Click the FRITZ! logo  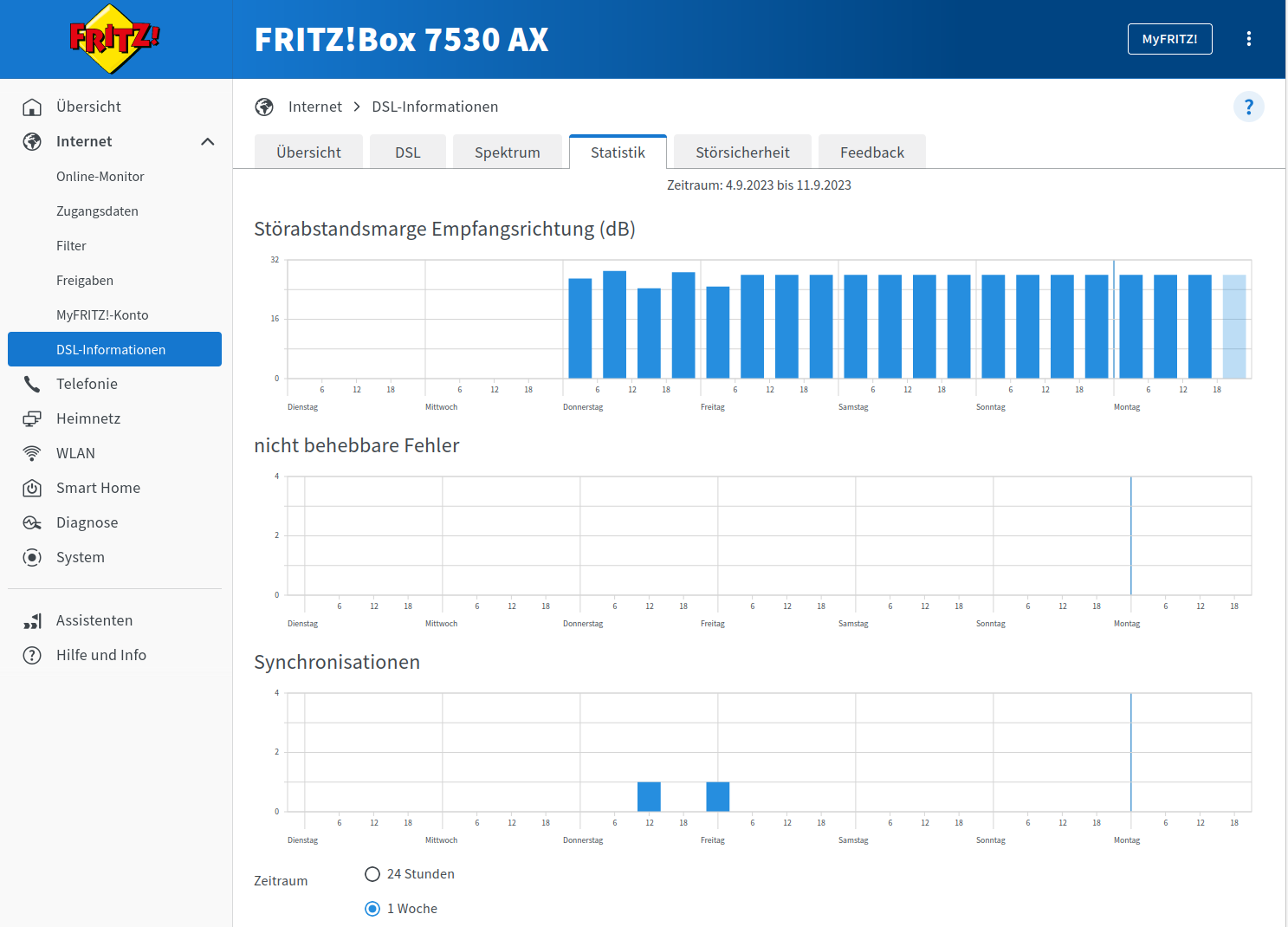tap(115, 39)
